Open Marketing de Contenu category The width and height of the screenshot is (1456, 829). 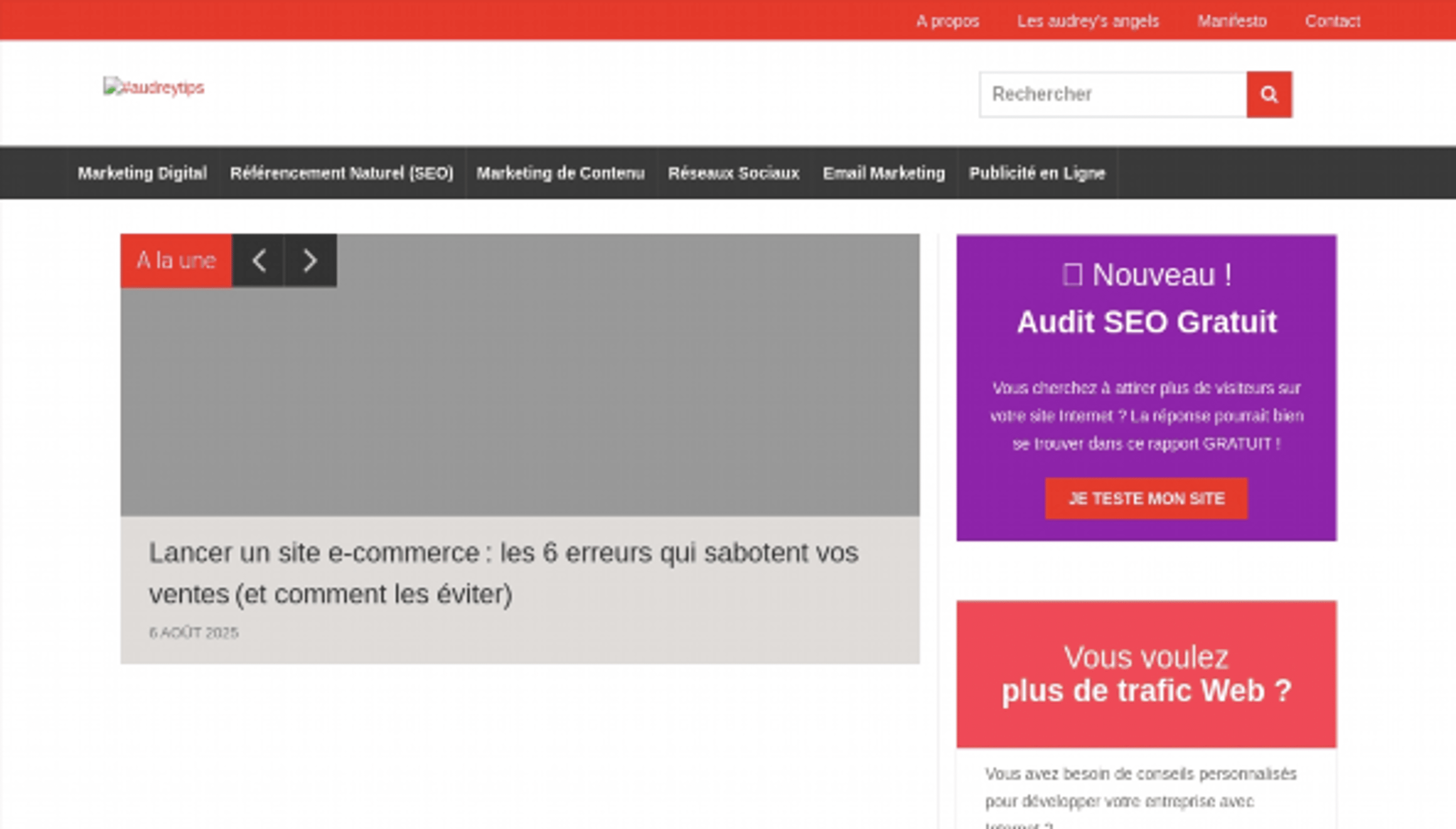point(560,173)
